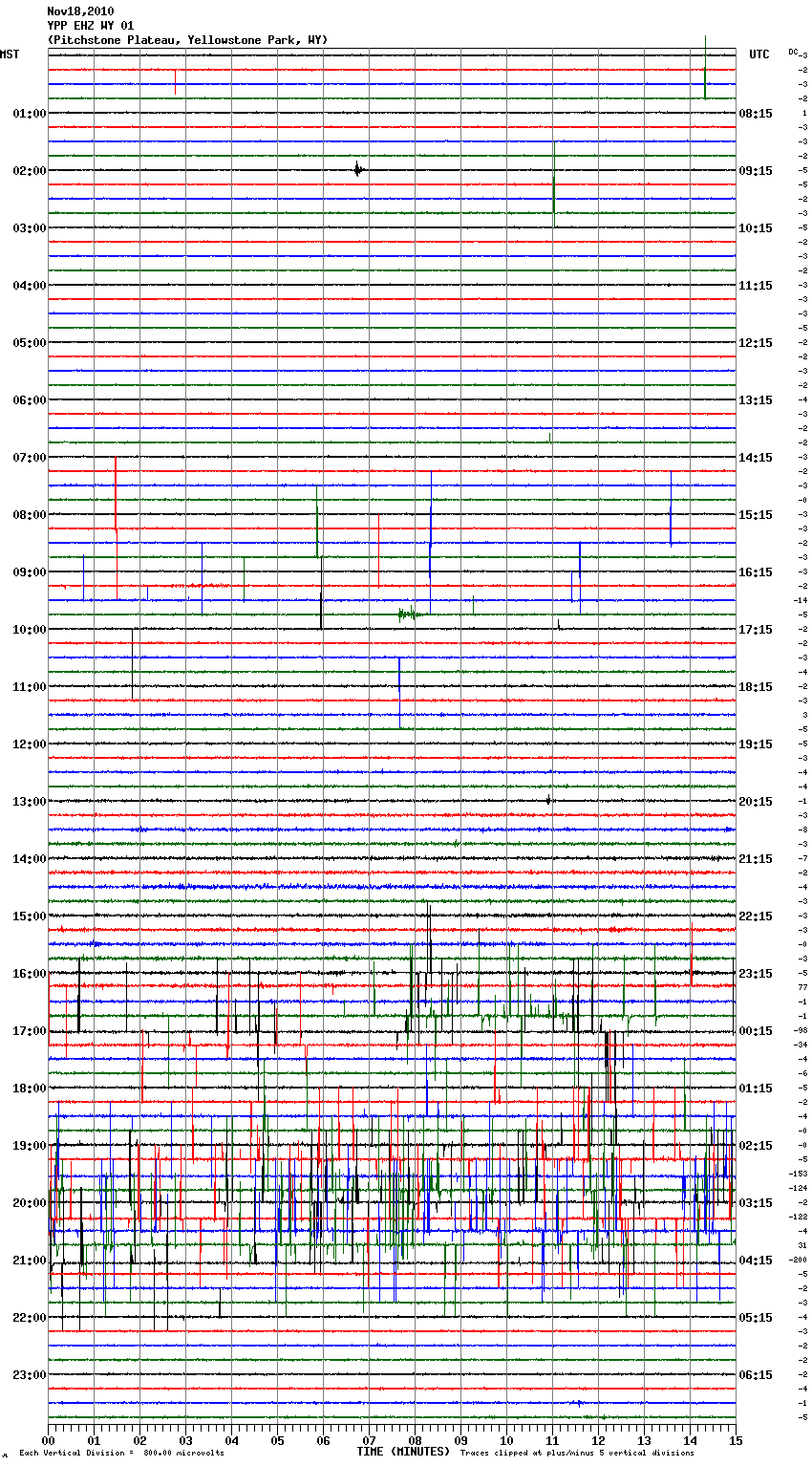
Task: Select the 04:00 MST time label
Action: (x=30, y=286)
